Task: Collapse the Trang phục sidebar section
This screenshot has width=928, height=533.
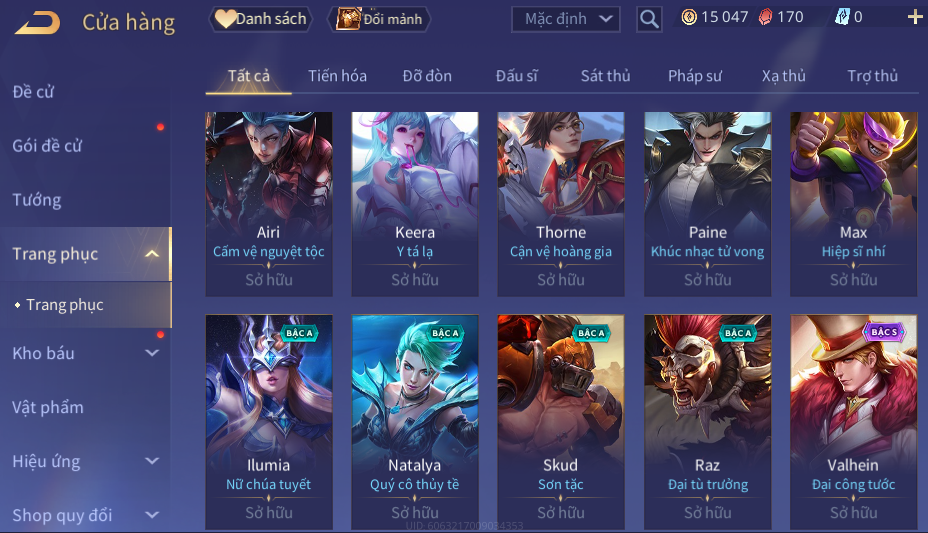Action: pyautogui.click(x=152, y=254)
